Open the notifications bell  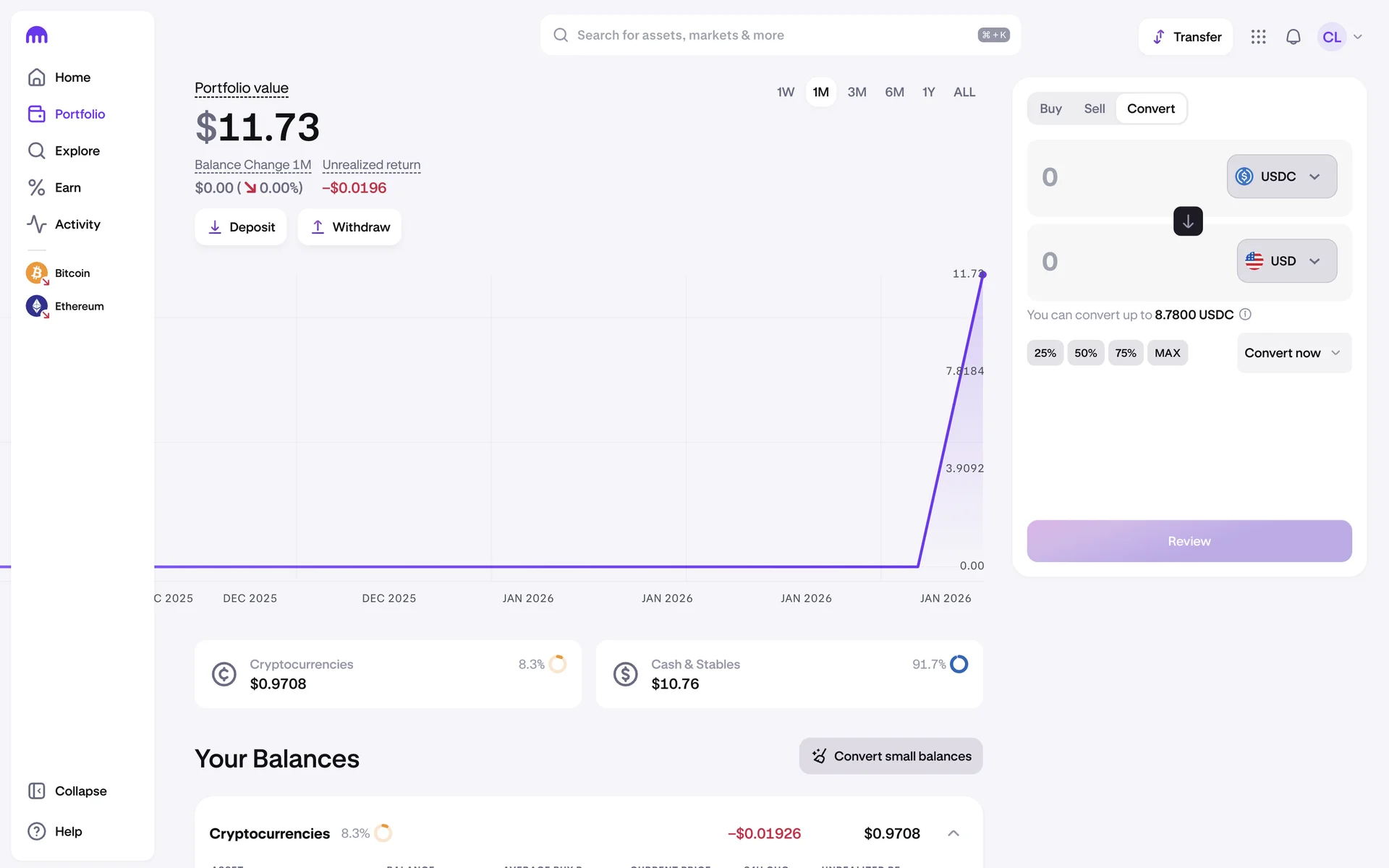(x=1293, y=37)
